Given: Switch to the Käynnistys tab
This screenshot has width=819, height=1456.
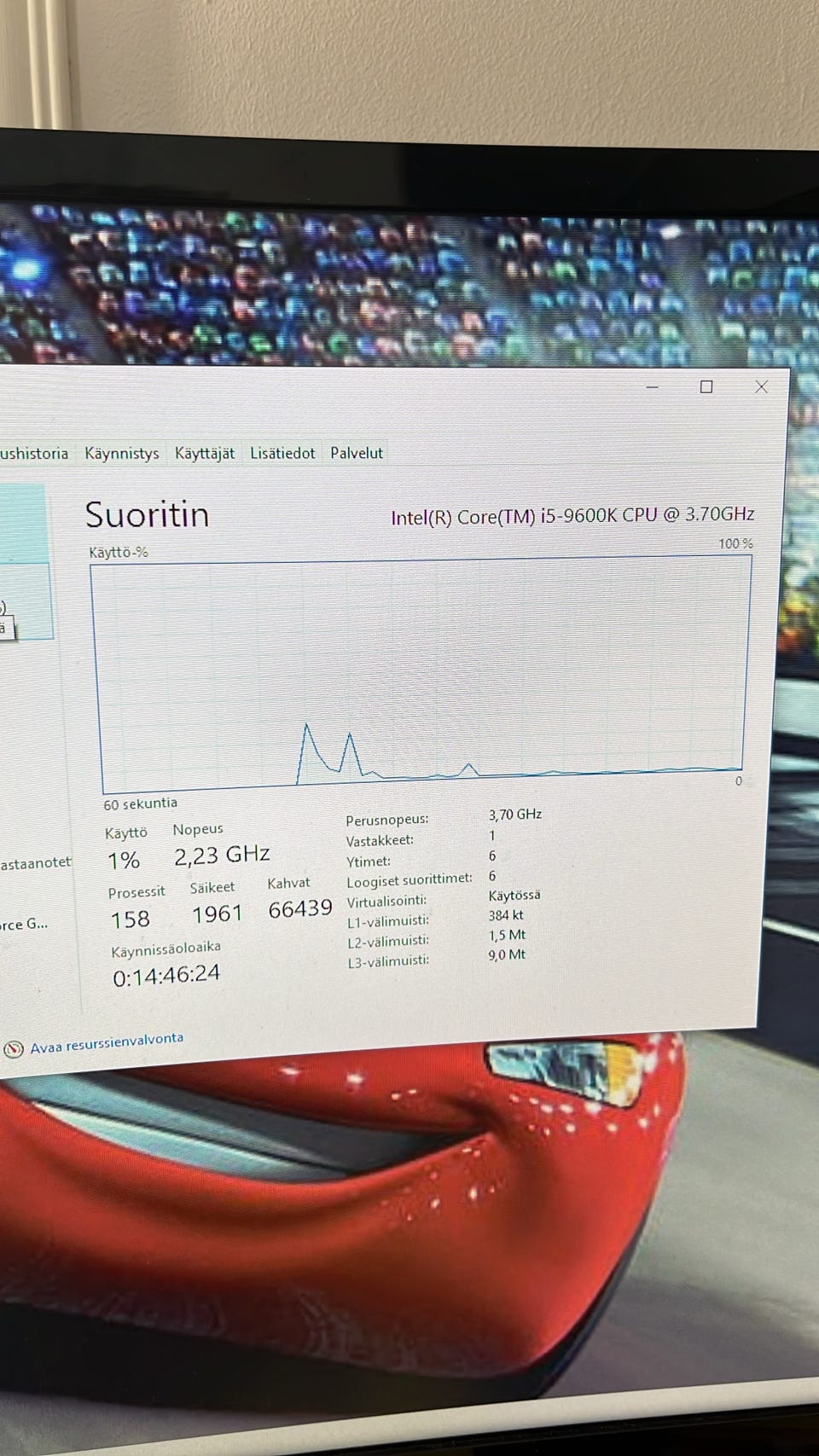Looking at the screenshot, I should coord(121,453).
